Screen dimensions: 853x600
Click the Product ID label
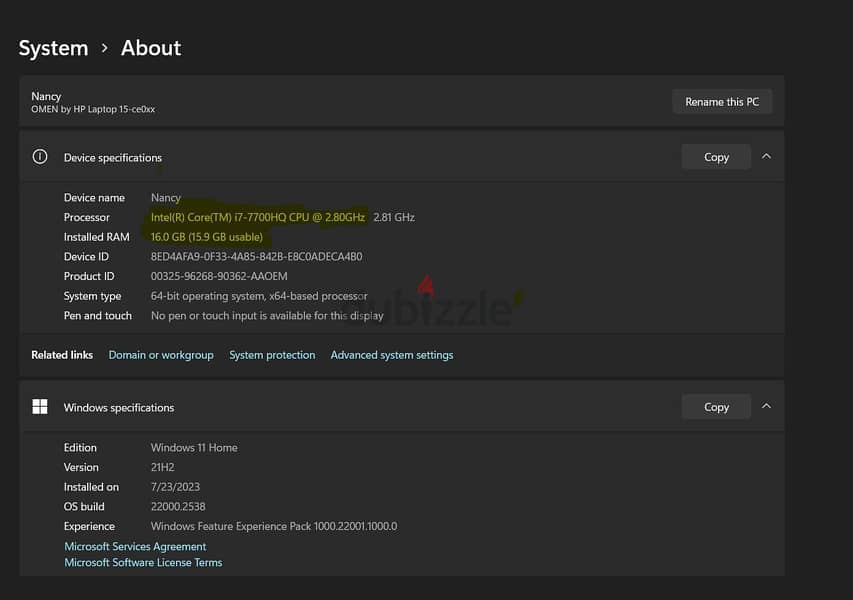89,276
